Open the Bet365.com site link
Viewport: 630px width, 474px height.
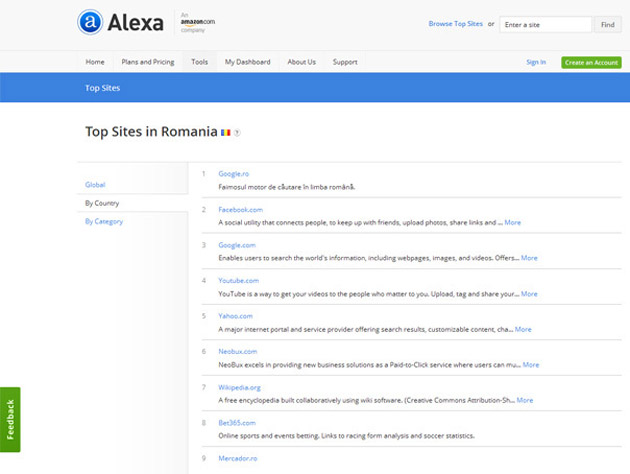(237, 423)
